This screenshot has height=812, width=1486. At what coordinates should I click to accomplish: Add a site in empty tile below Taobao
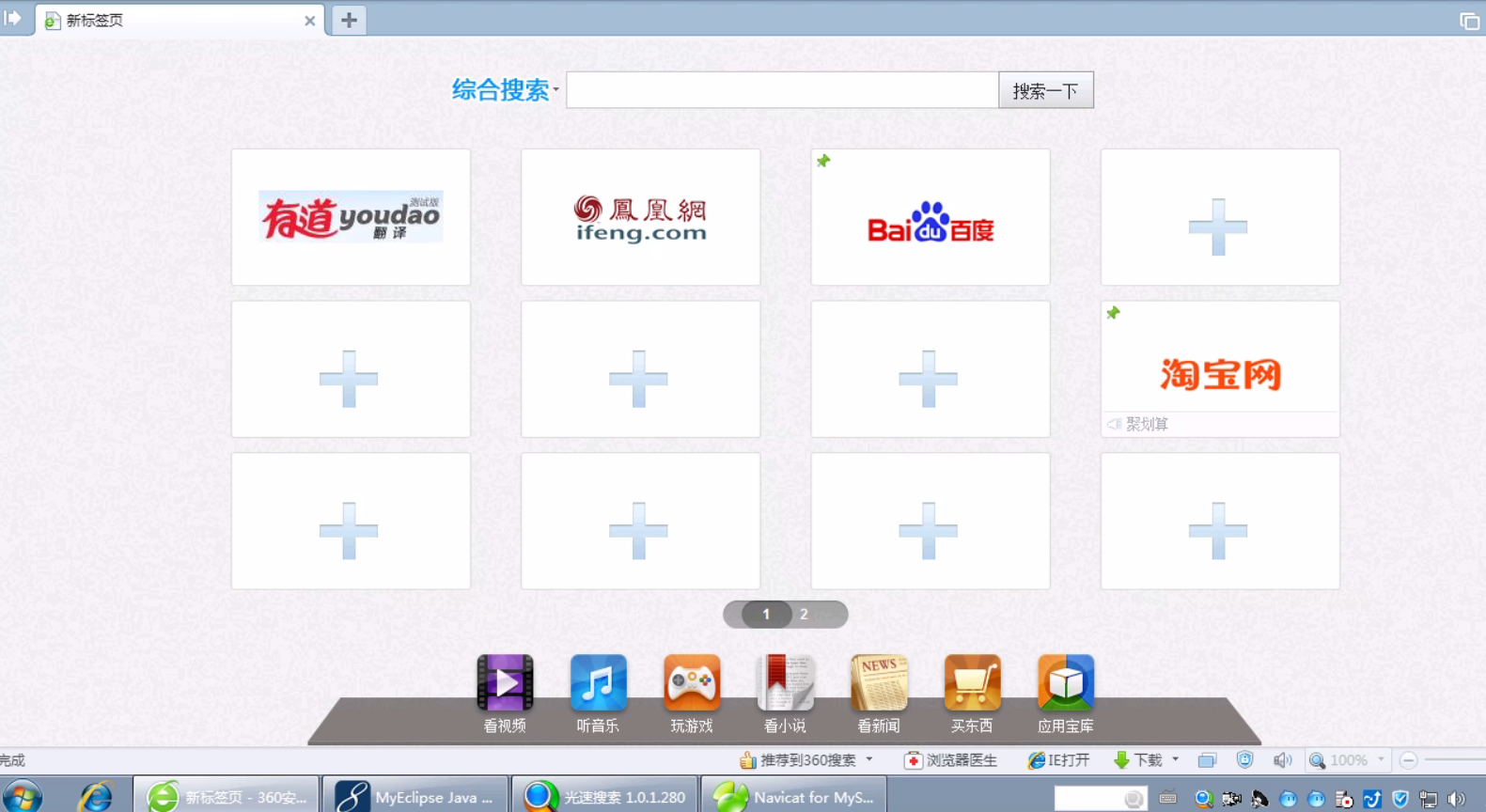point(1220,522)
